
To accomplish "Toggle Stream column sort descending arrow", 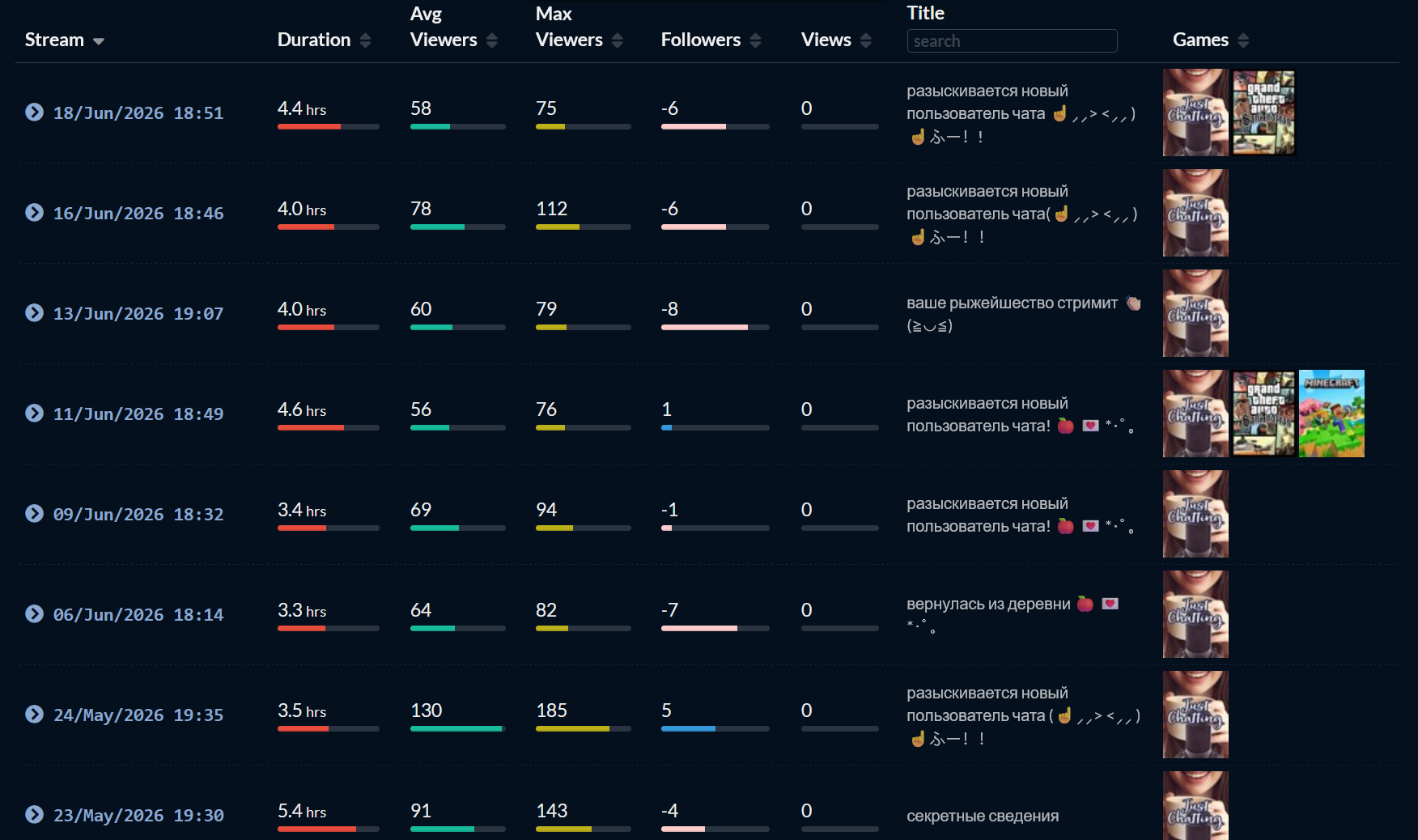I will tap(99, 41).
